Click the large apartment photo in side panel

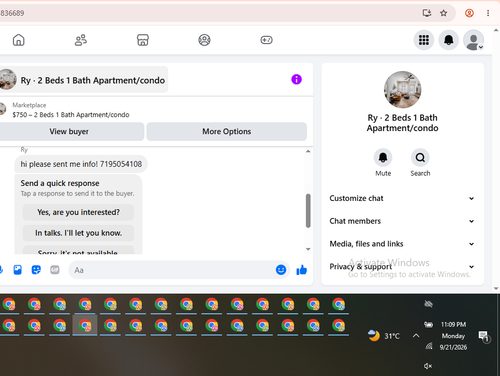tap(402, 89)
